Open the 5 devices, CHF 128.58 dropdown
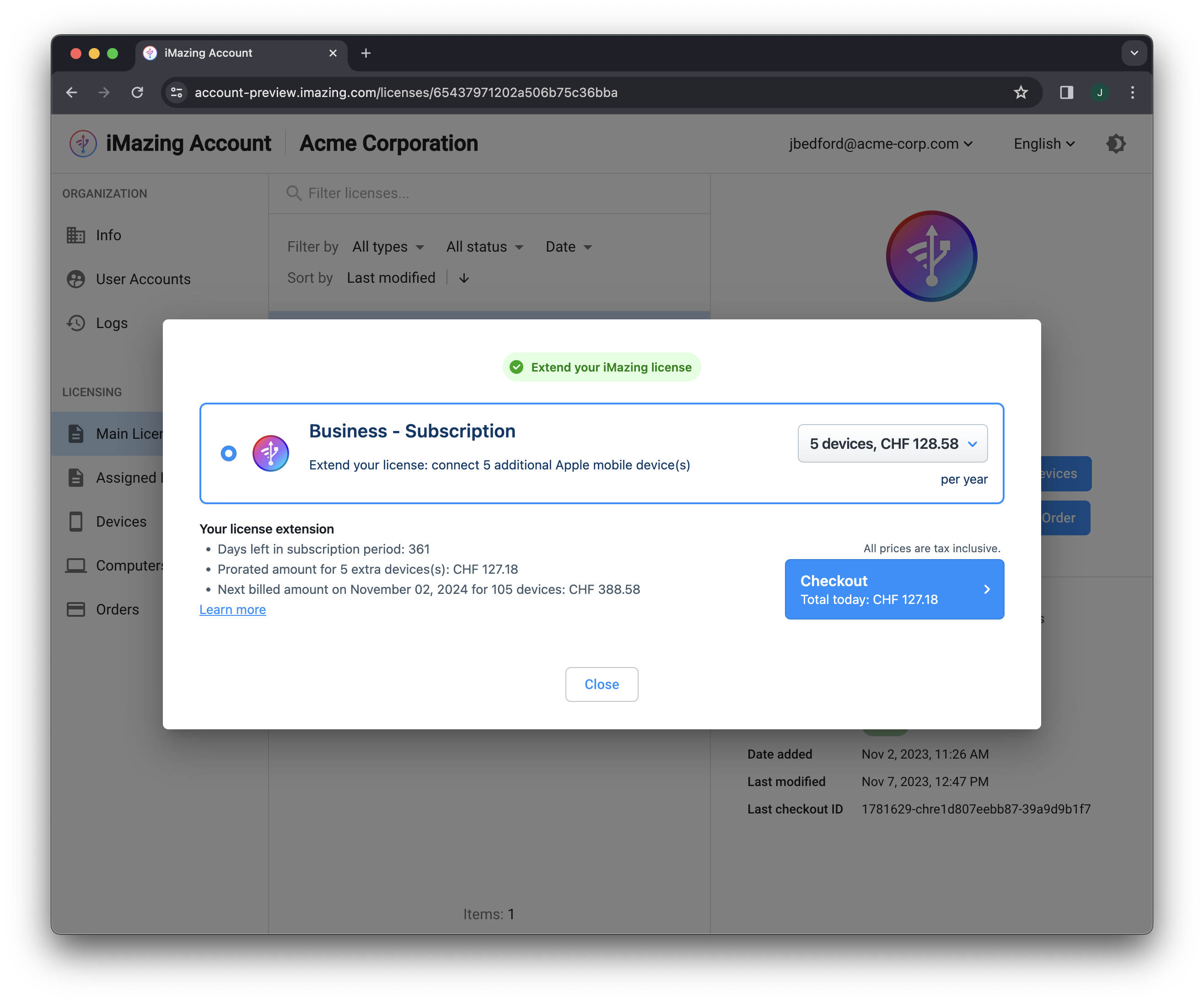This screenshot has height=1002, width=1204. [x=892, y=443]
